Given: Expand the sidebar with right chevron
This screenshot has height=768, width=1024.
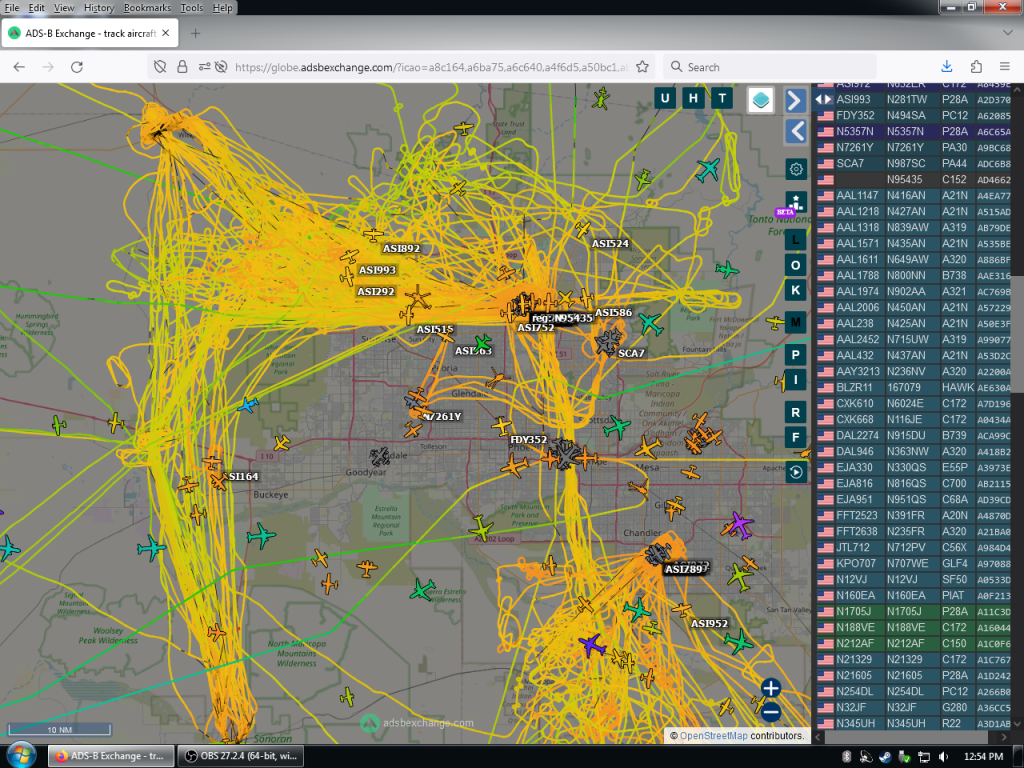Looking at the screenshot, I should (x=795, y=101).
